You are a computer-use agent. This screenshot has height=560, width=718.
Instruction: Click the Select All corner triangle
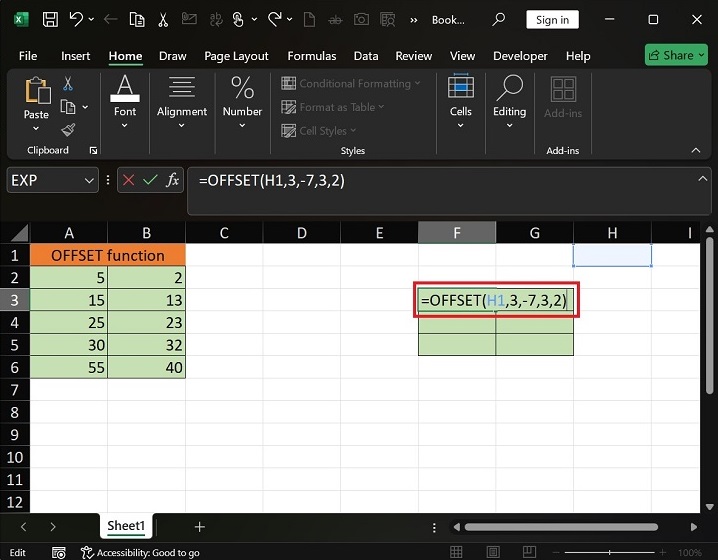(x=19, y=234)
